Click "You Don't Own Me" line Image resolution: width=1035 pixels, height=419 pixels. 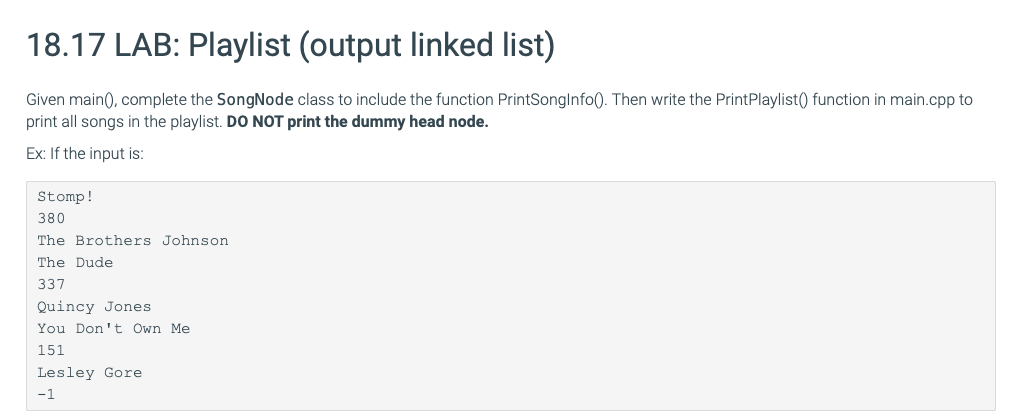[x=114, y=329]
